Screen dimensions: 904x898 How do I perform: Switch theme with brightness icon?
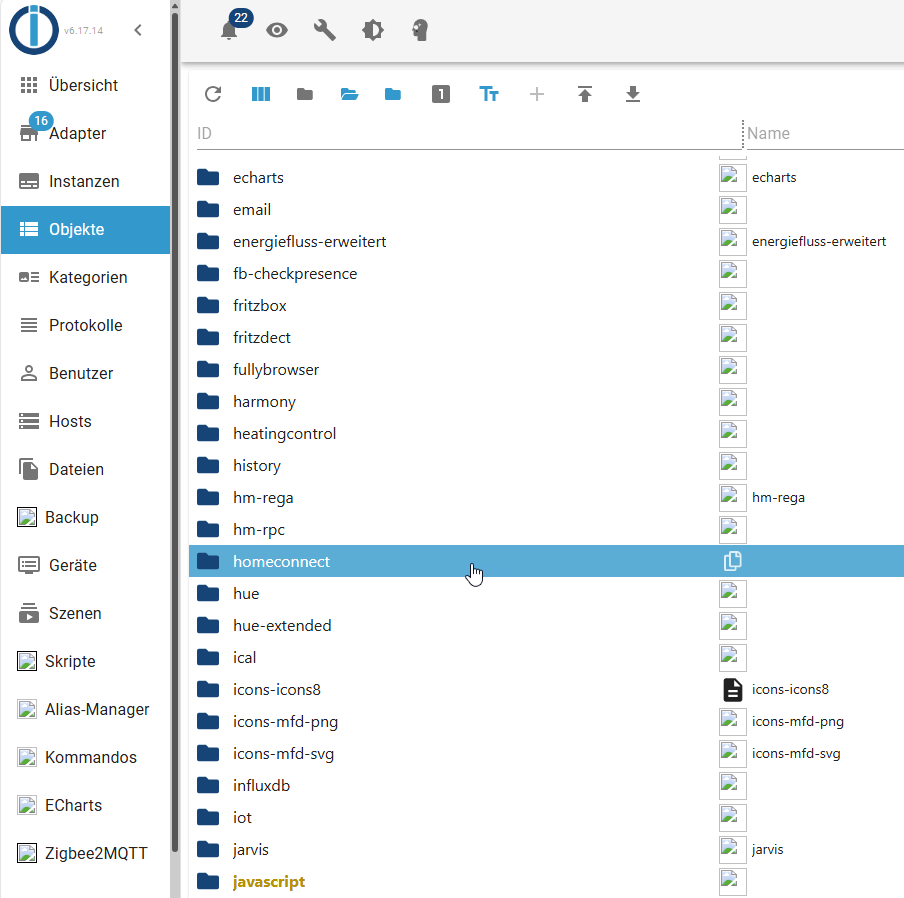tap(372, 30)
